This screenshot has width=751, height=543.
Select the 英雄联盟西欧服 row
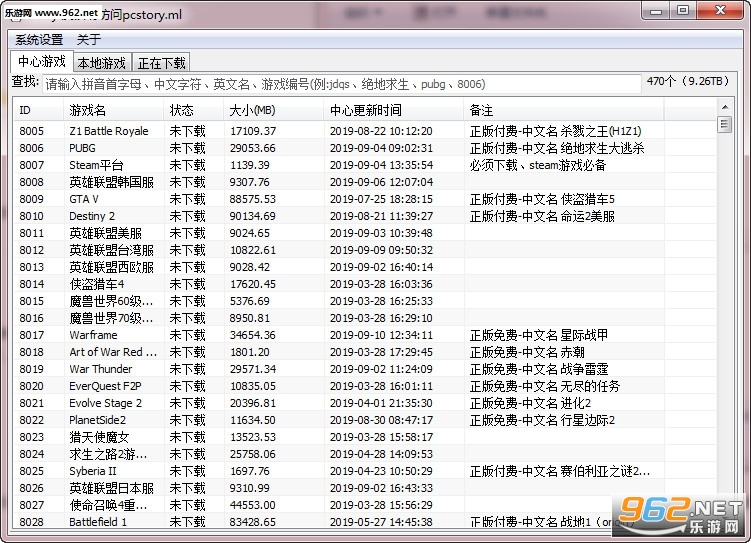pyautogui.click(x=365, y=267)
